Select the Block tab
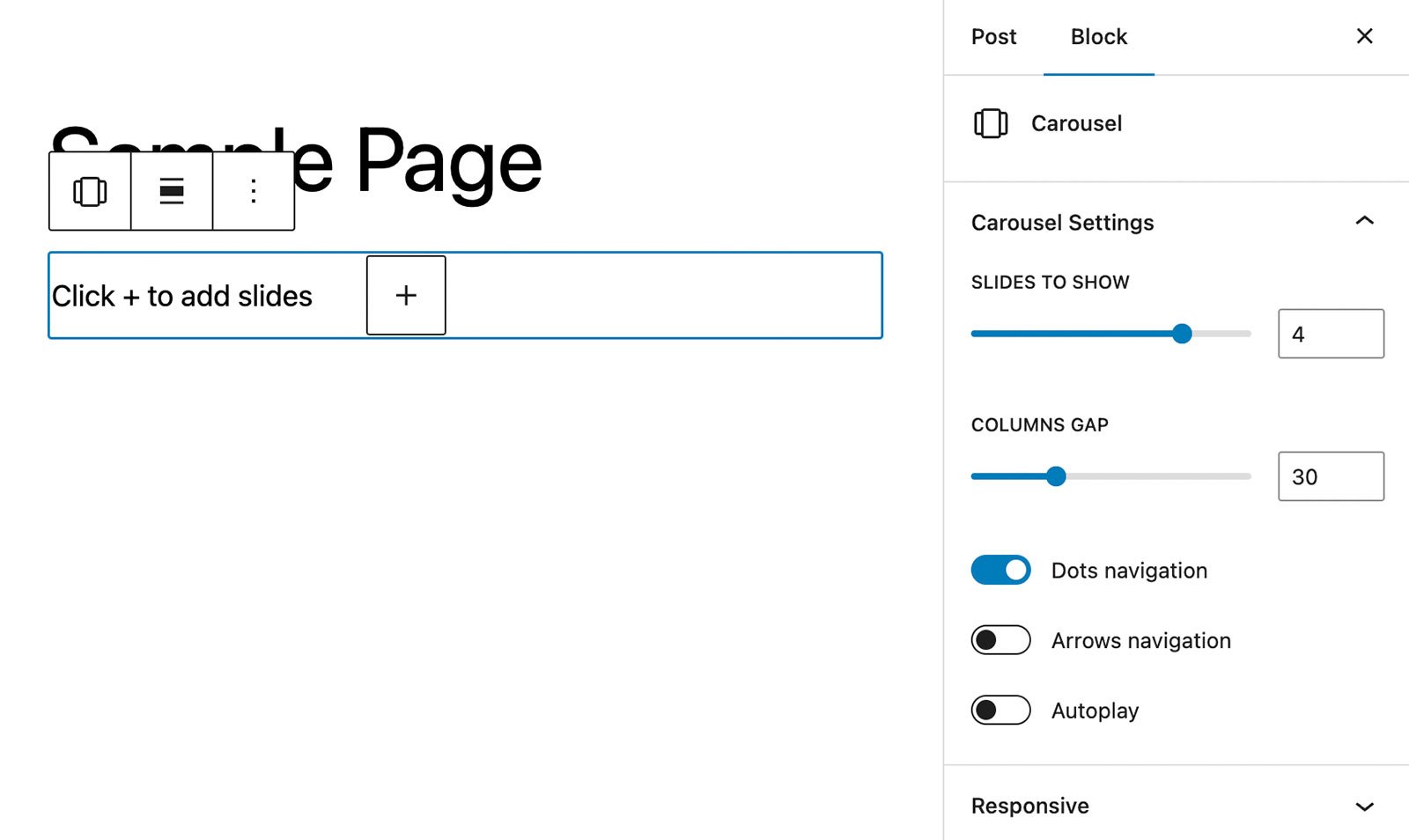1409x840 pixels. (x=1099, y=37)
